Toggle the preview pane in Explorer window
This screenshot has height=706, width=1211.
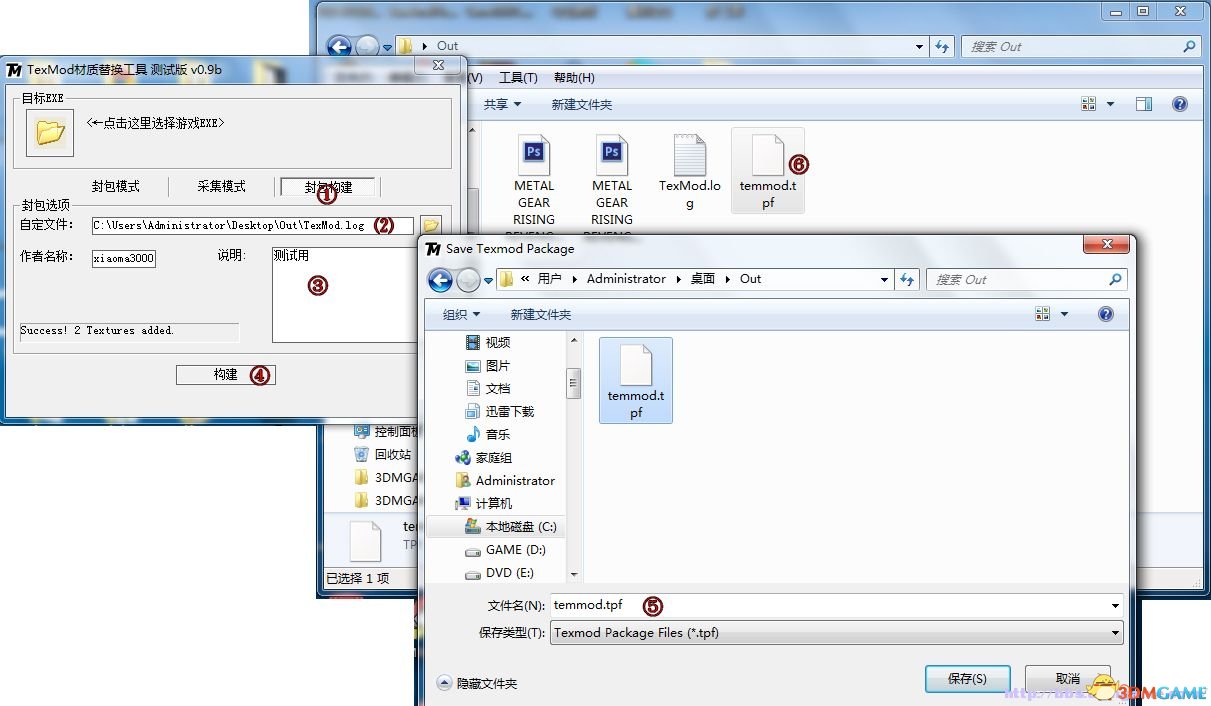pos(1144,104)
